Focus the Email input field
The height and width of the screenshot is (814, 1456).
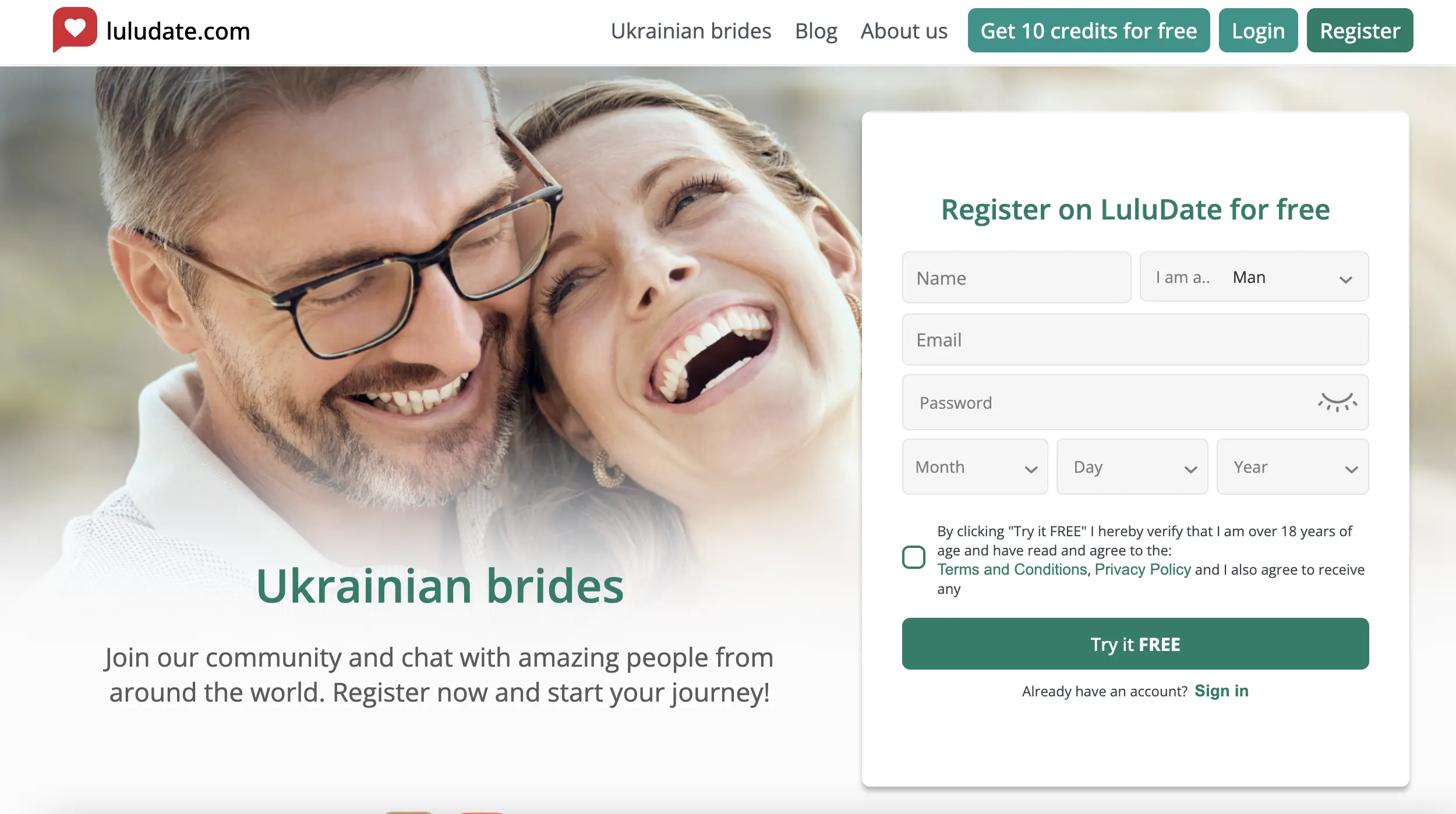1135,339
